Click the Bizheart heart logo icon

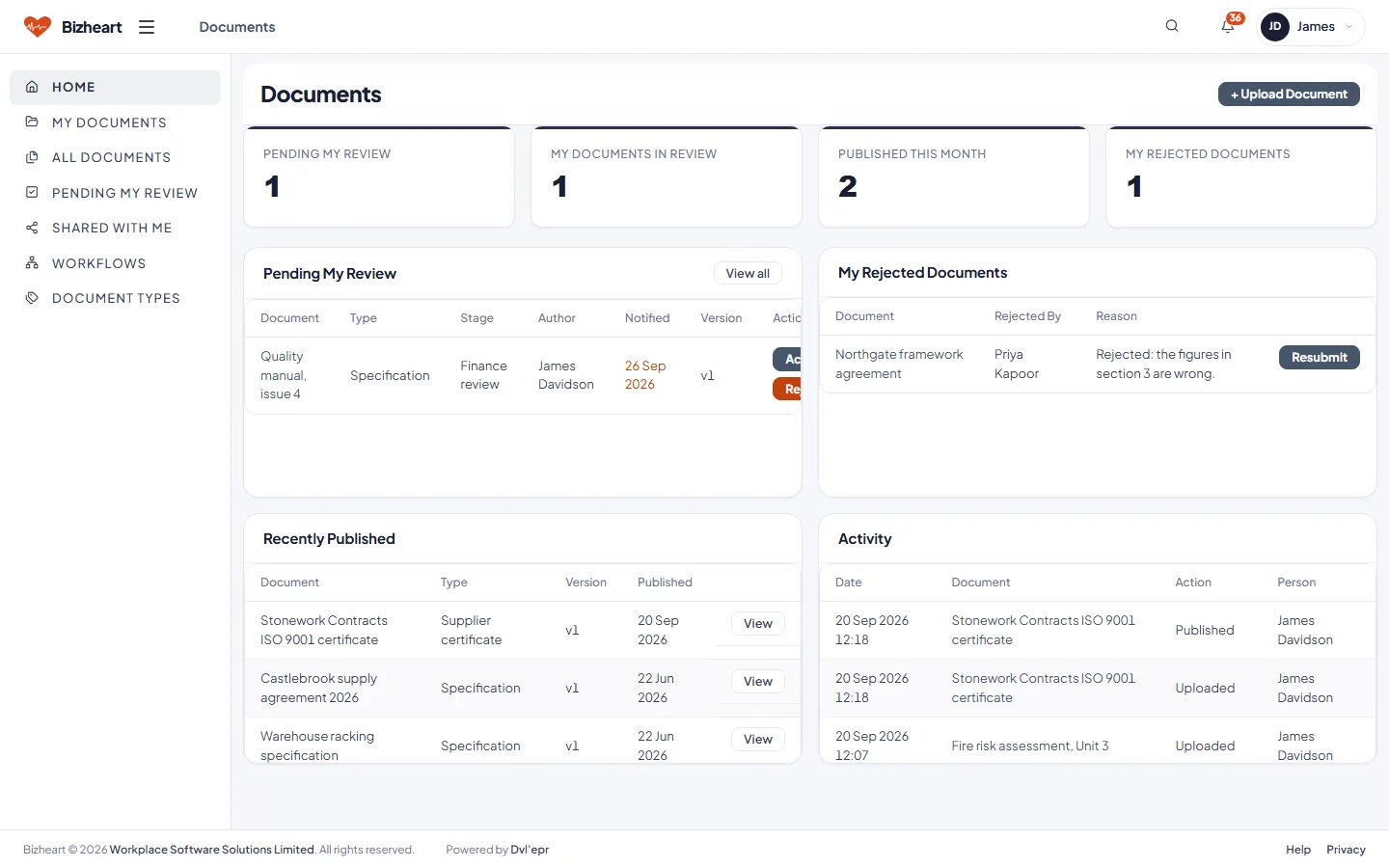pos(38,27)
